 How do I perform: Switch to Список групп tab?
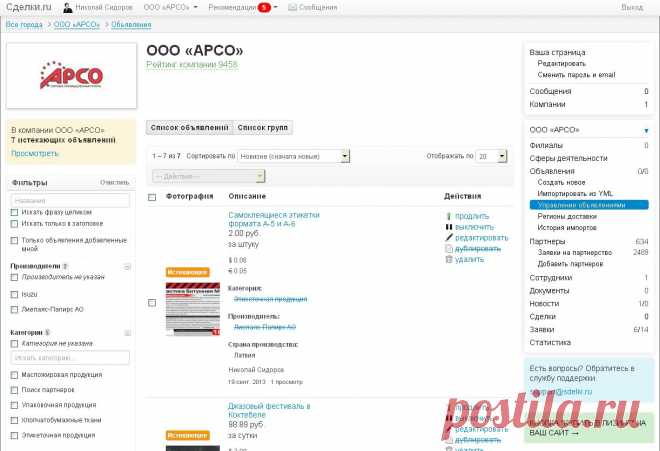click(x=263, y=128)
